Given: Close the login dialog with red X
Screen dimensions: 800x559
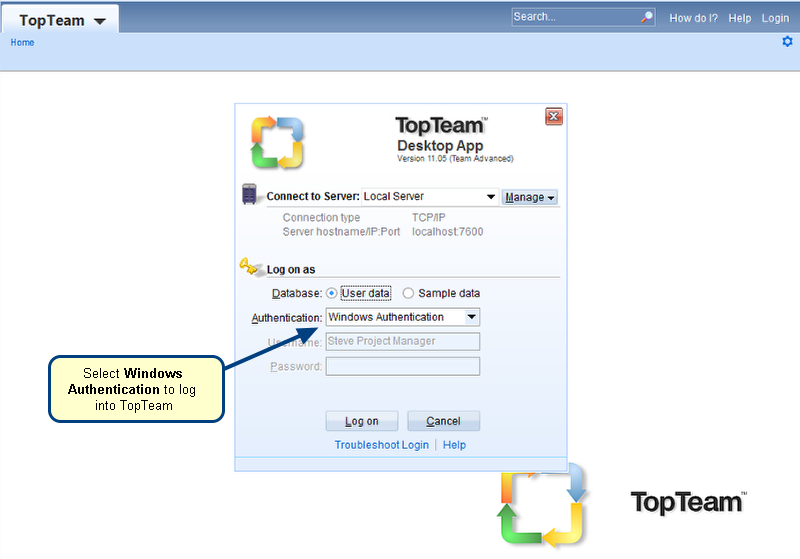Looking at the screenshot, I should coord(553,117).
